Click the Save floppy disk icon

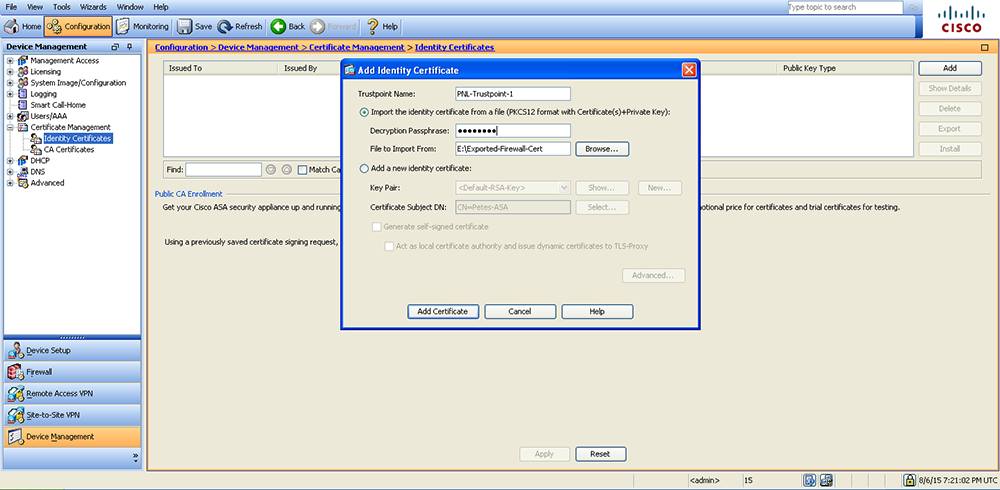click(x=184, y=27)
